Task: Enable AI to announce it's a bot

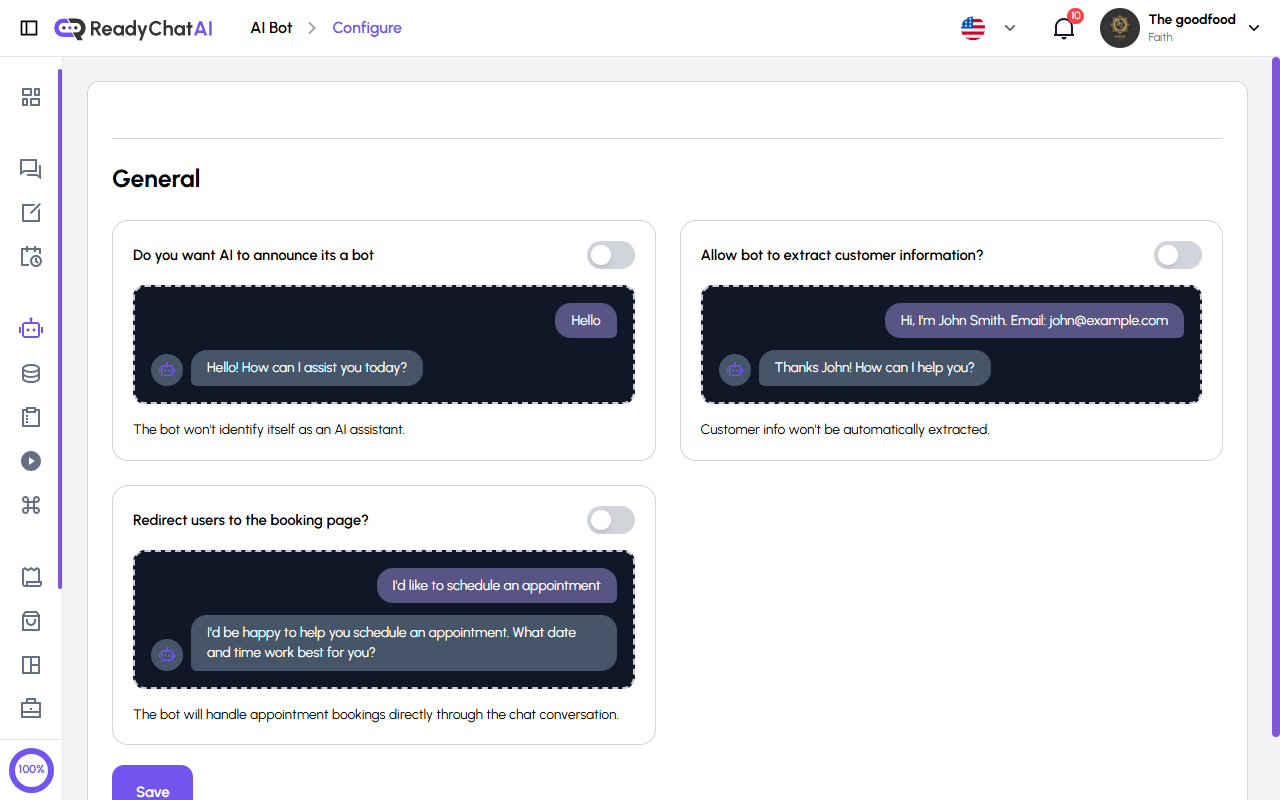Action: (610, 255)
